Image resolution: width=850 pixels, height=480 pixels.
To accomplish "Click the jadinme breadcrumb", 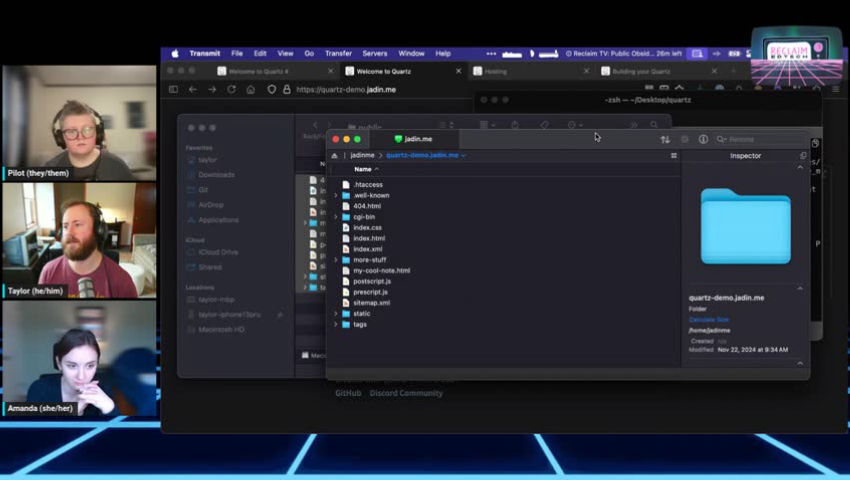I will click(x=362, y=156).
